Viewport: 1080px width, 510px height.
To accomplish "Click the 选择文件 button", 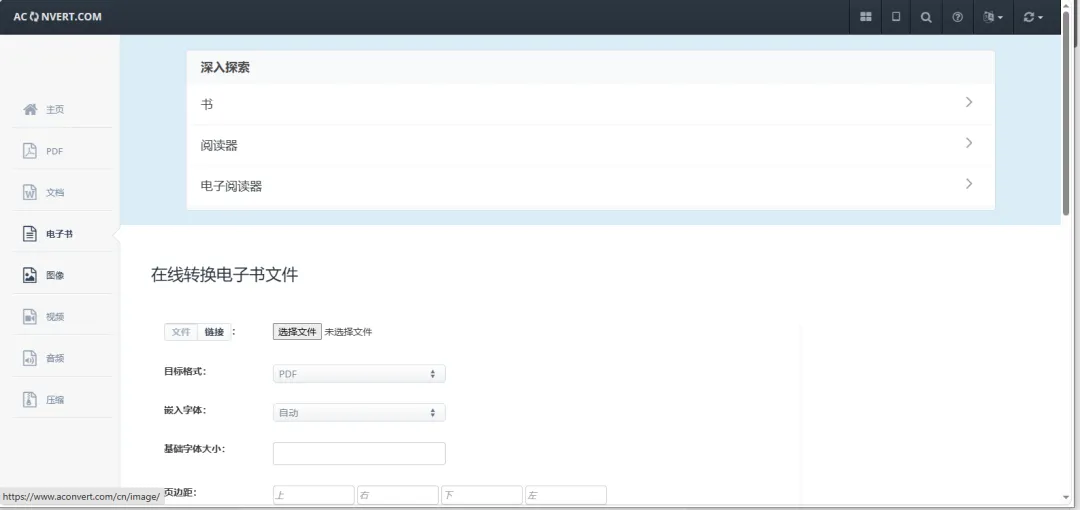I will (297, 332).
